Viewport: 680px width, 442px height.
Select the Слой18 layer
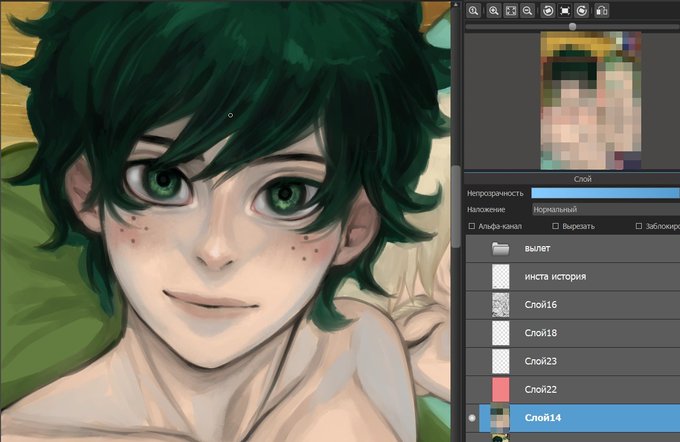click(x=573, y=333)
